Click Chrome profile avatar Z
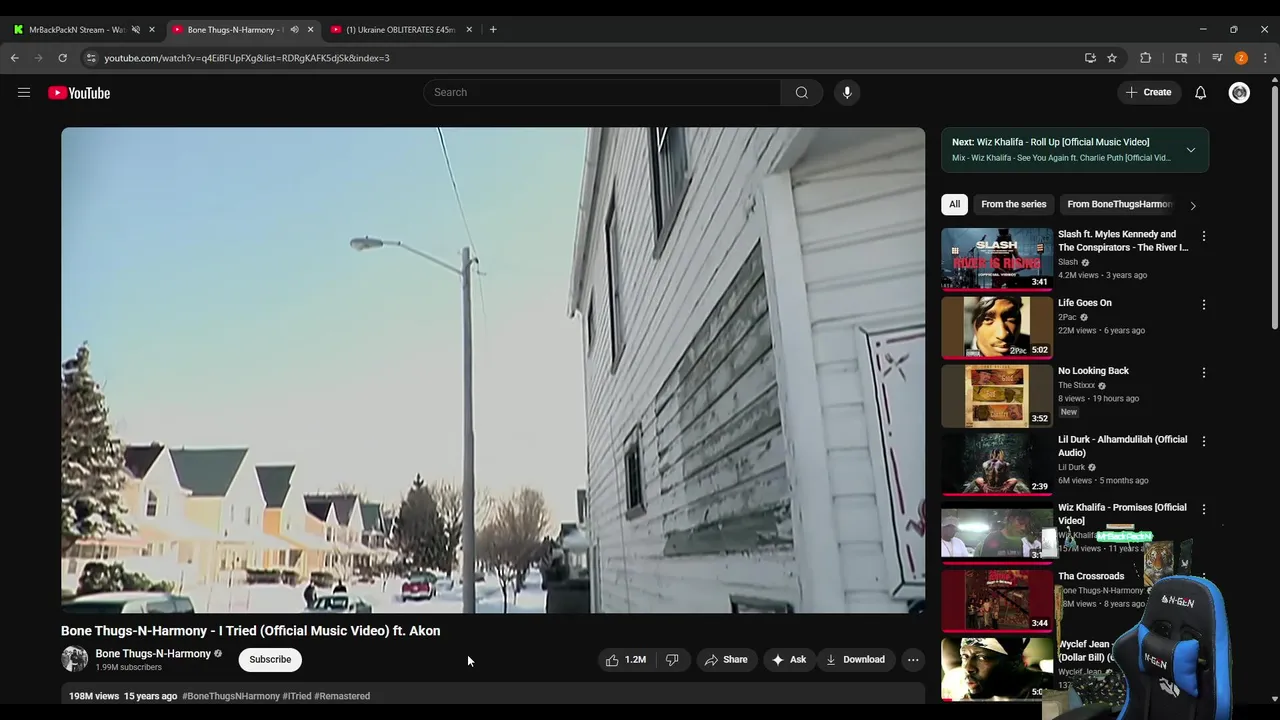This screenshot has width=1280, height=720. [1241, 58]
